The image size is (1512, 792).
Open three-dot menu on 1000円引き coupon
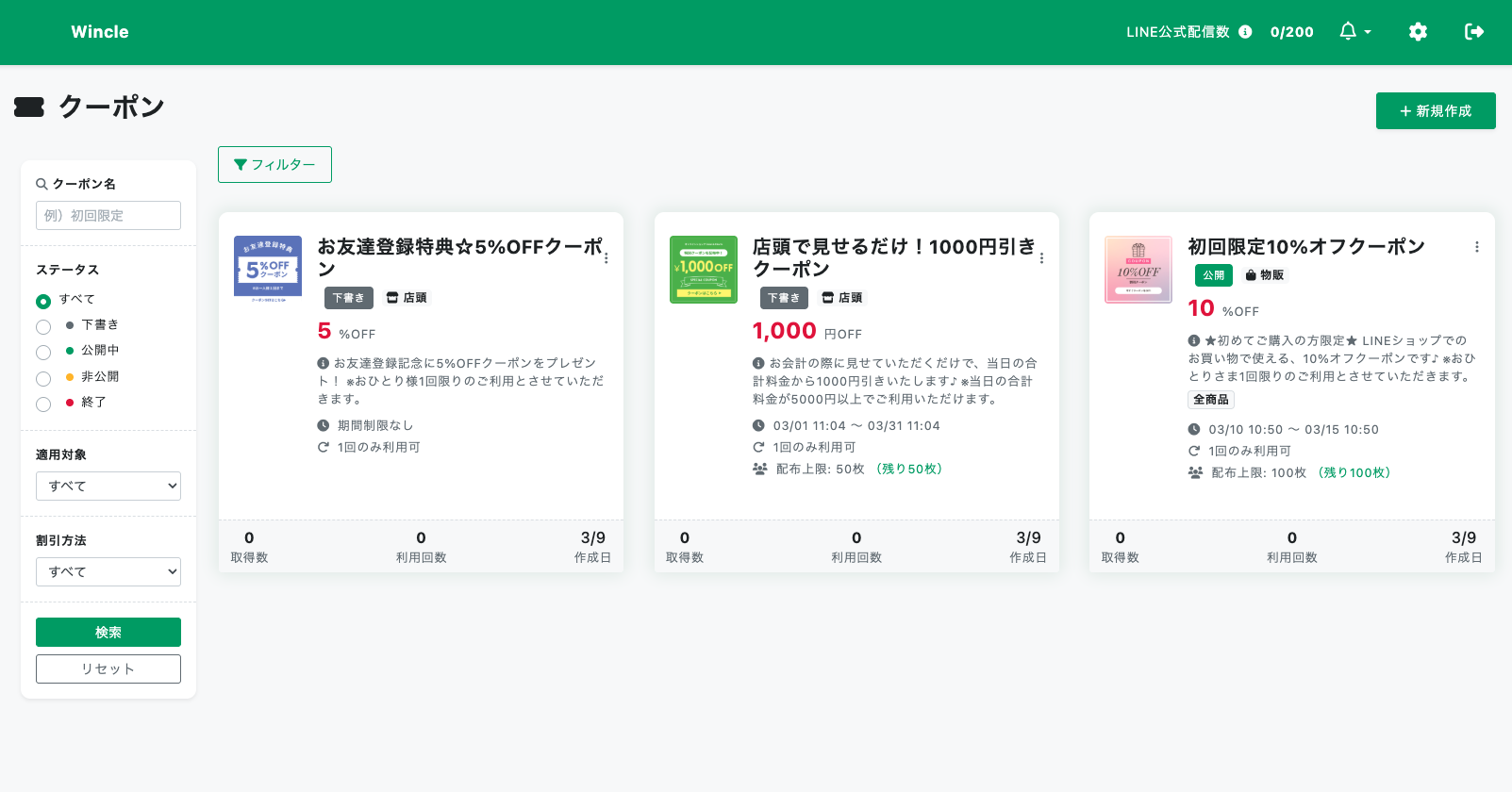tap(1041, 257)
